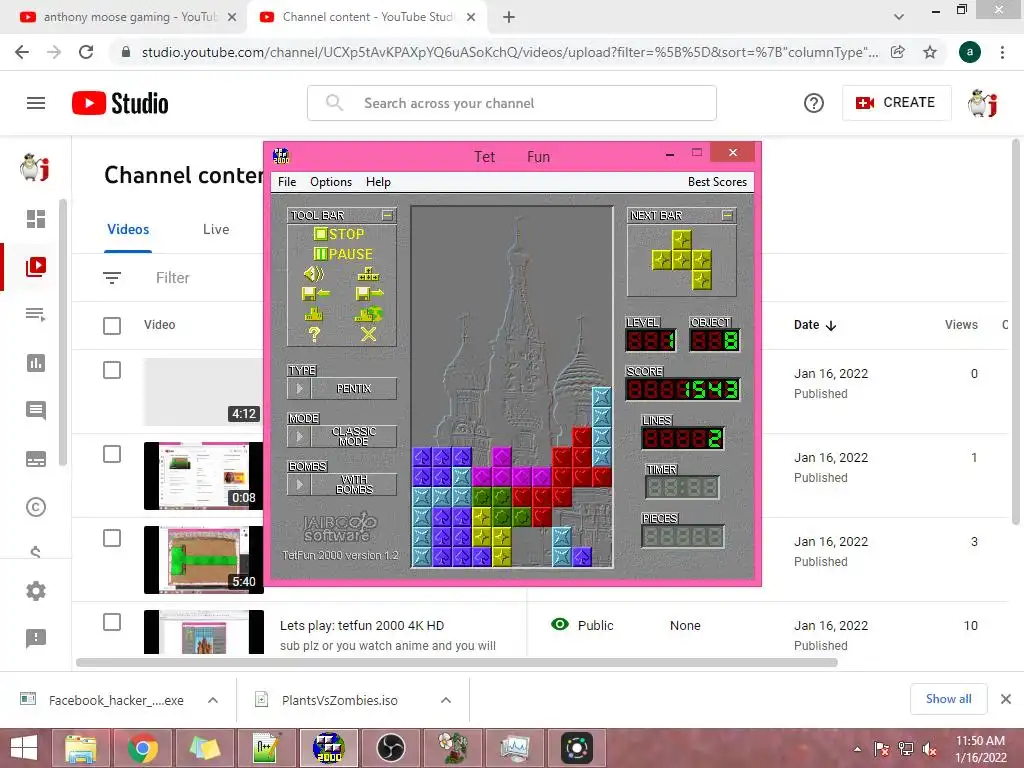
Task: Change MODE with Classic Mode arrow
Action: 300,436
